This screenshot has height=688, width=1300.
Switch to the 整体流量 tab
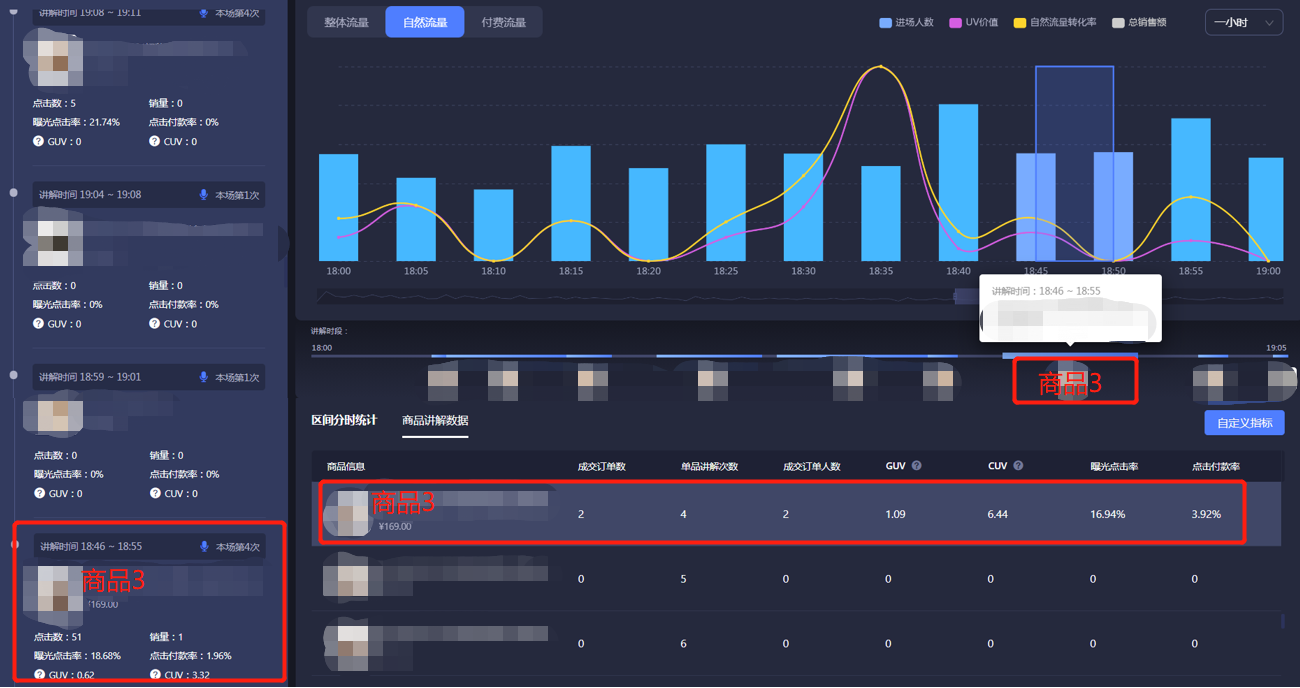click(346, 22)
